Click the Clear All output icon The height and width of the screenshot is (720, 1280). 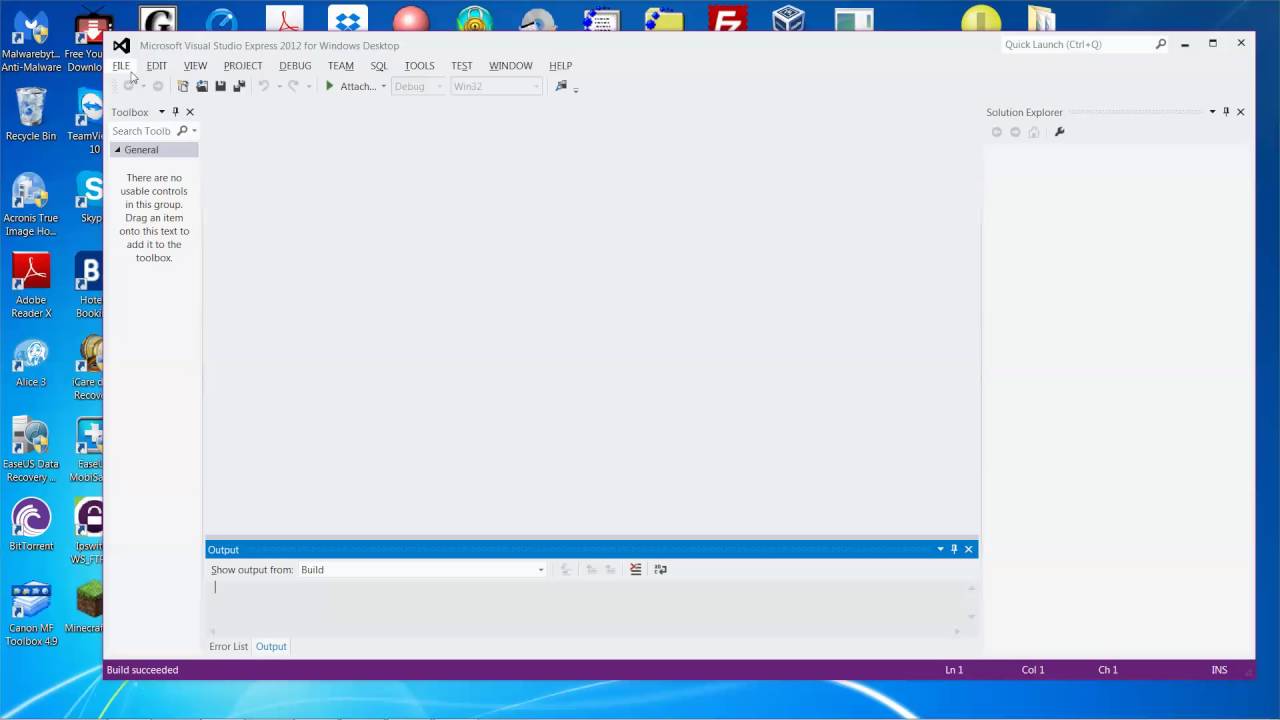coord(635,570)
